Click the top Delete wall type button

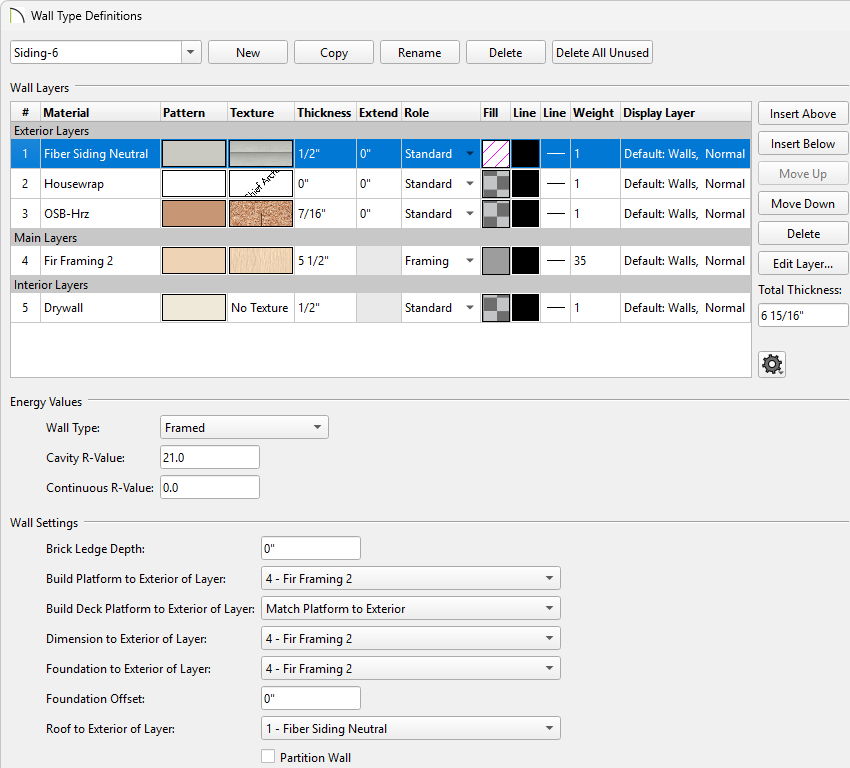click(505, 53)
